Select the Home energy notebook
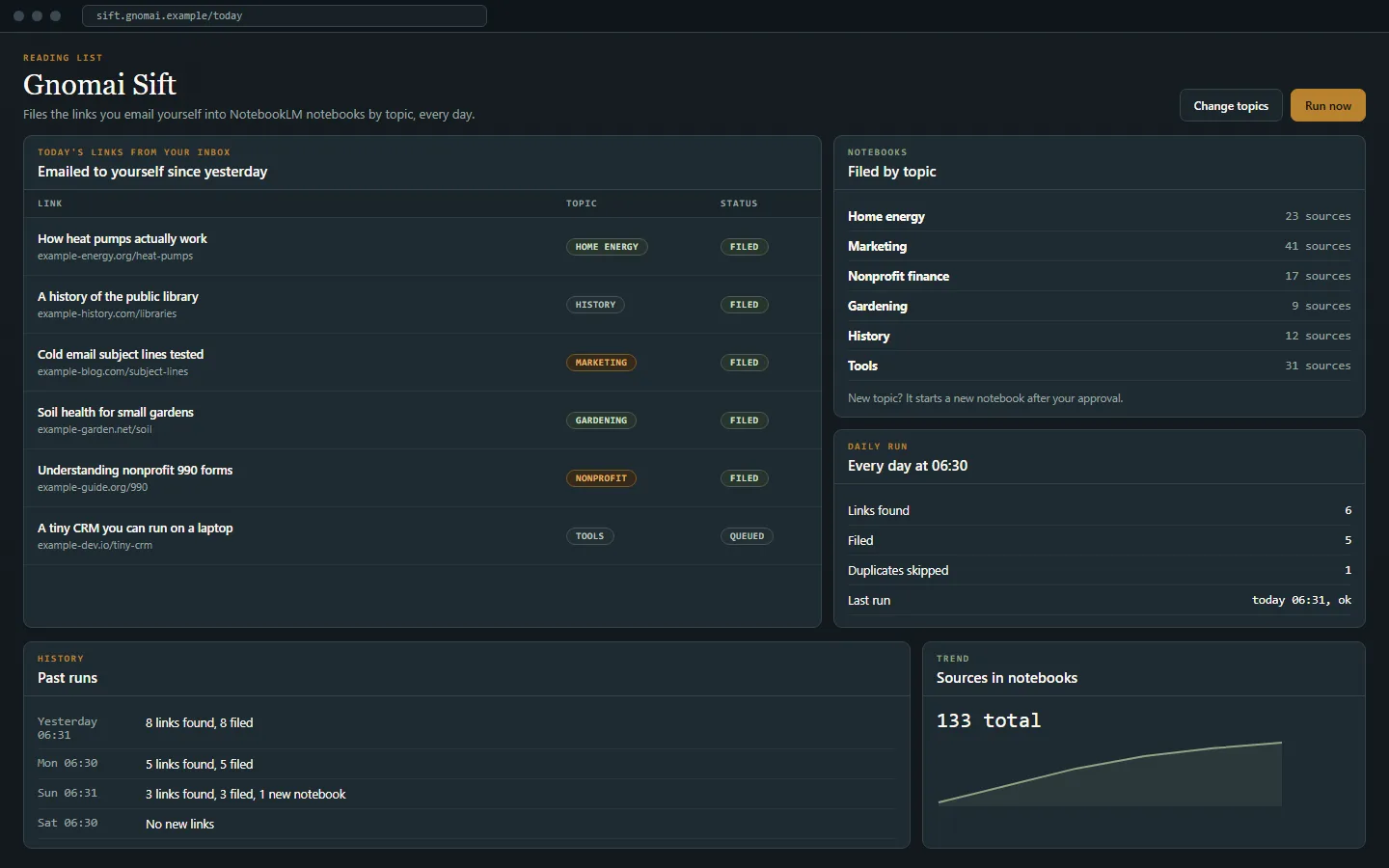The height and width of the screenshot is (868, 1389). point(1099,217)
